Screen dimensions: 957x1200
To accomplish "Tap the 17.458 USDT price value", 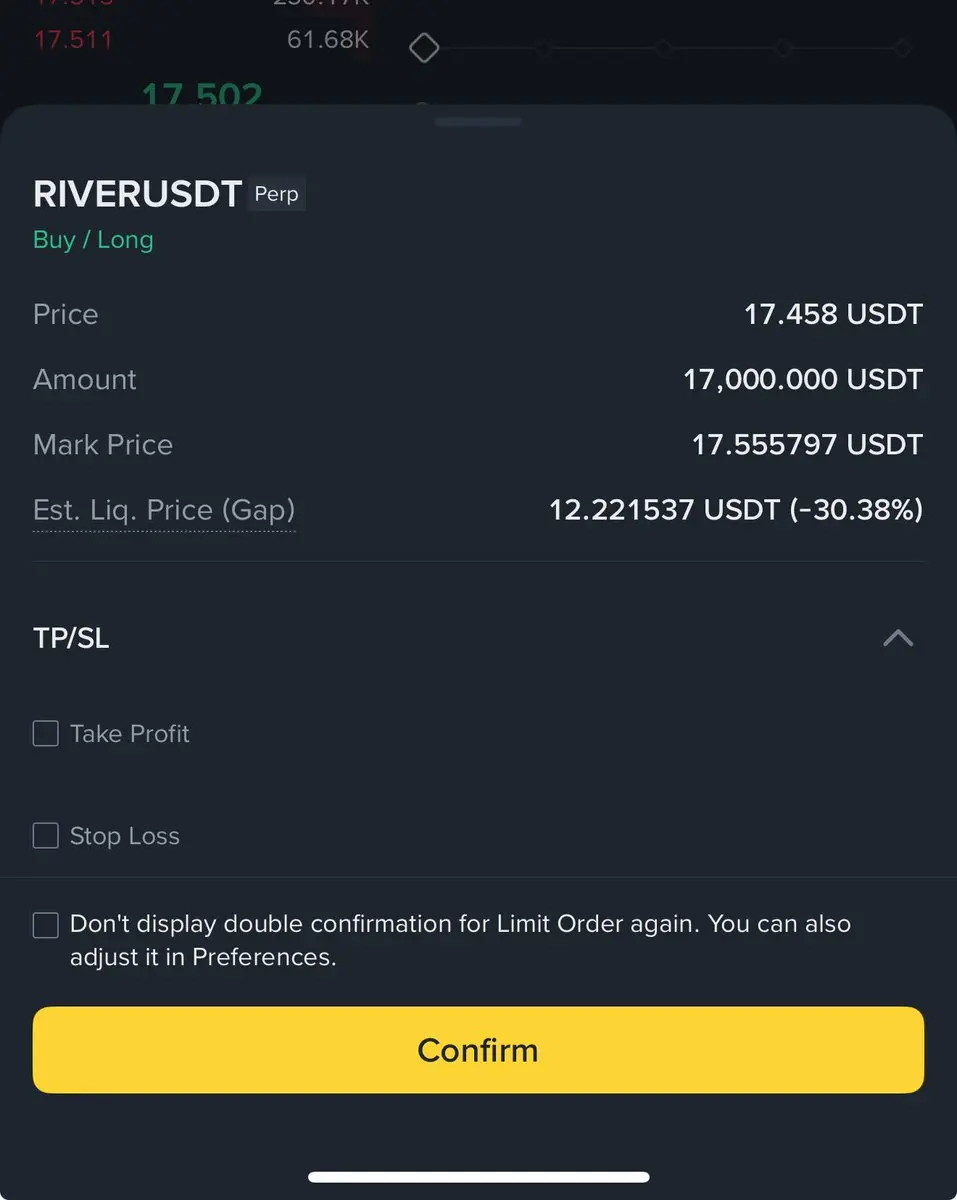I will (x=833, y=314).
